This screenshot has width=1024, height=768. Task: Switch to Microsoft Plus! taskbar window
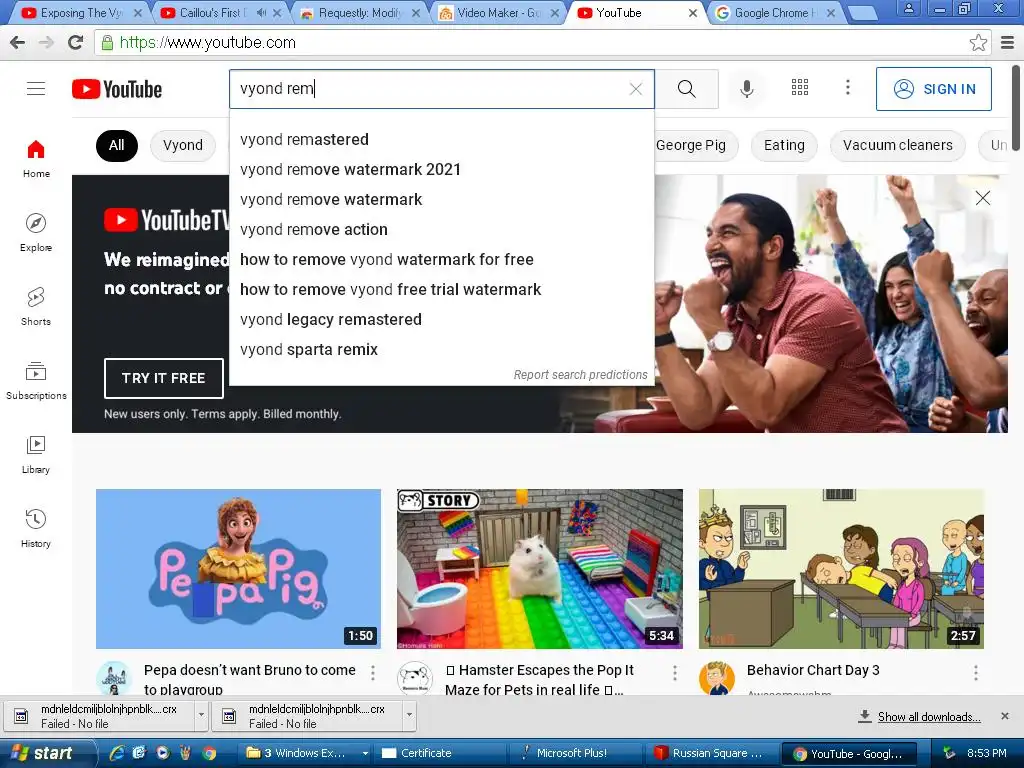click(575, 753)
